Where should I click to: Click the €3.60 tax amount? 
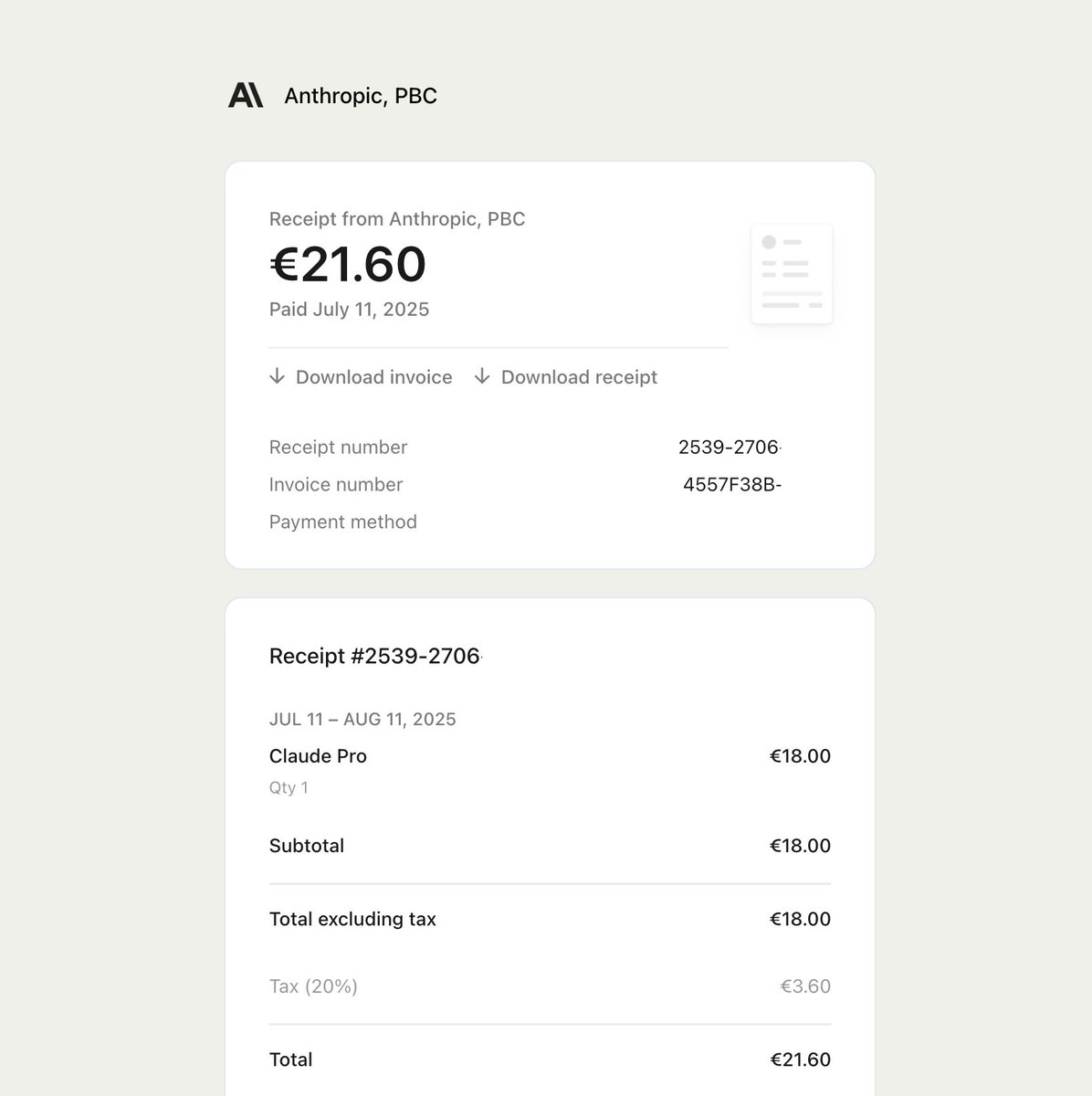pos(804,986)
